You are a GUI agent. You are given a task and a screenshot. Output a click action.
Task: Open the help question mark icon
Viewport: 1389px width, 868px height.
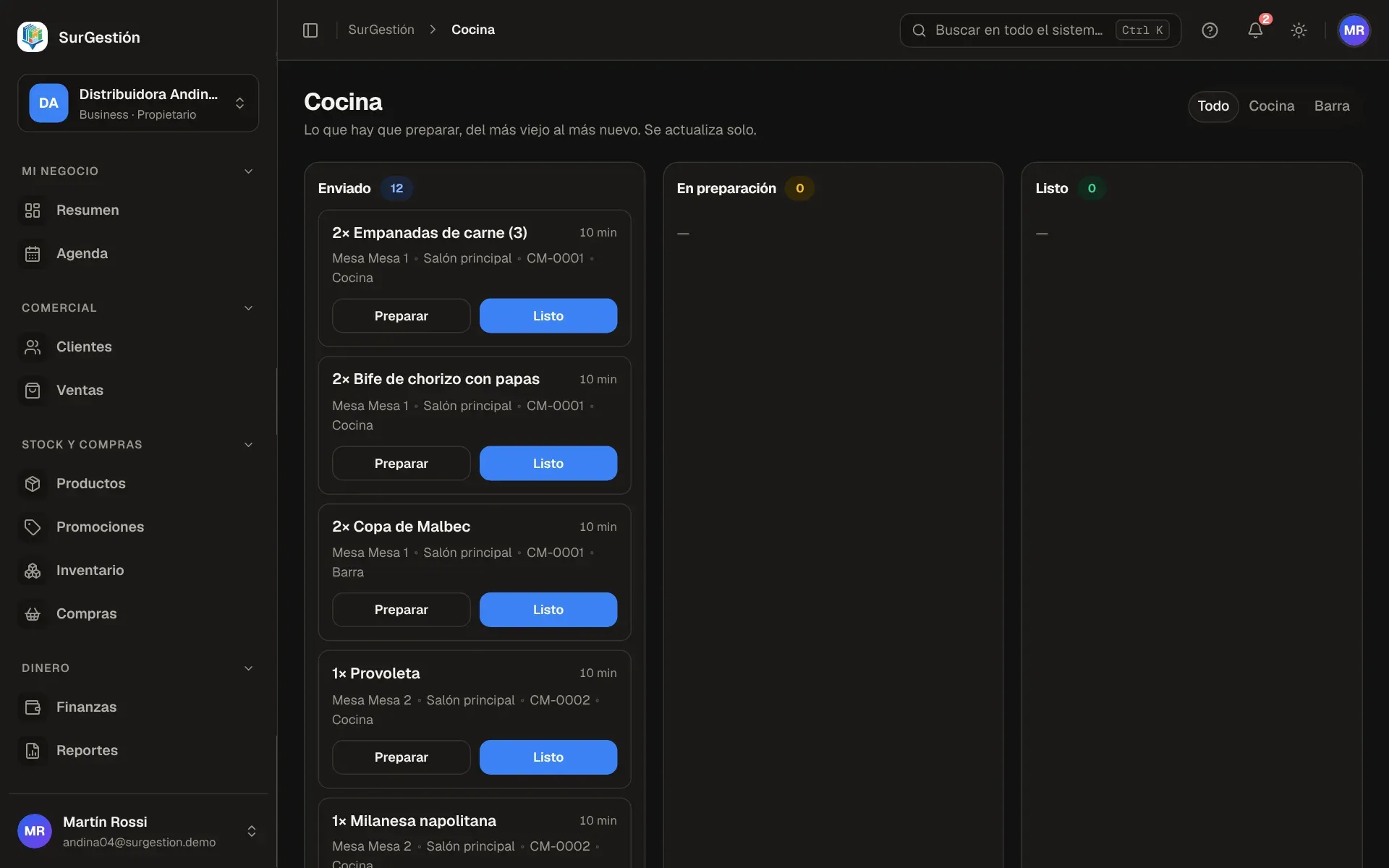1210,30
